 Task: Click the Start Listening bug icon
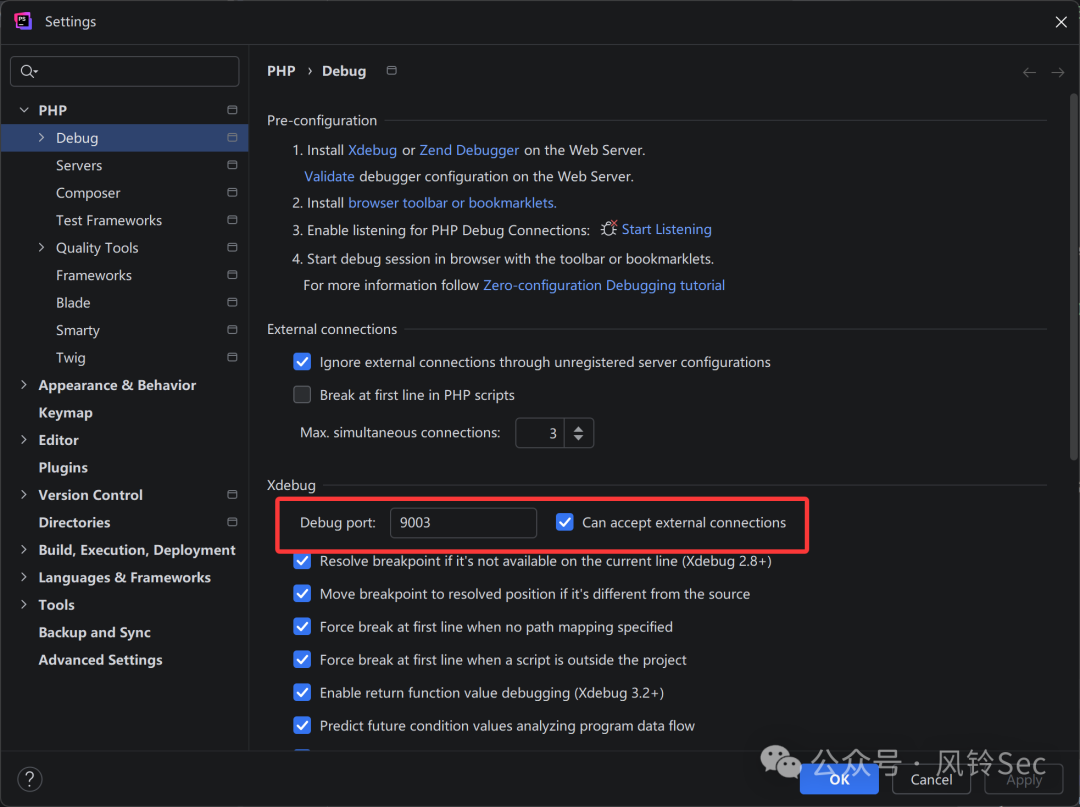[x=608, y=229]
